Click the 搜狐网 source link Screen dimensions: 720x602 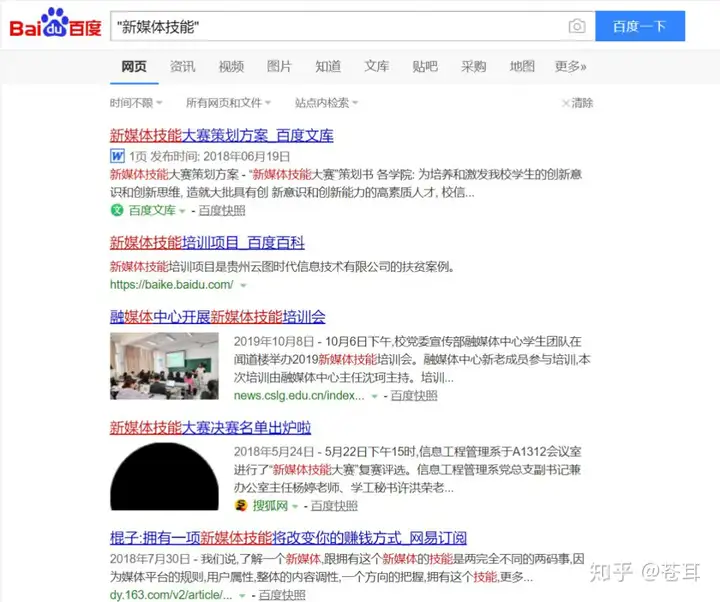(270, 506)
